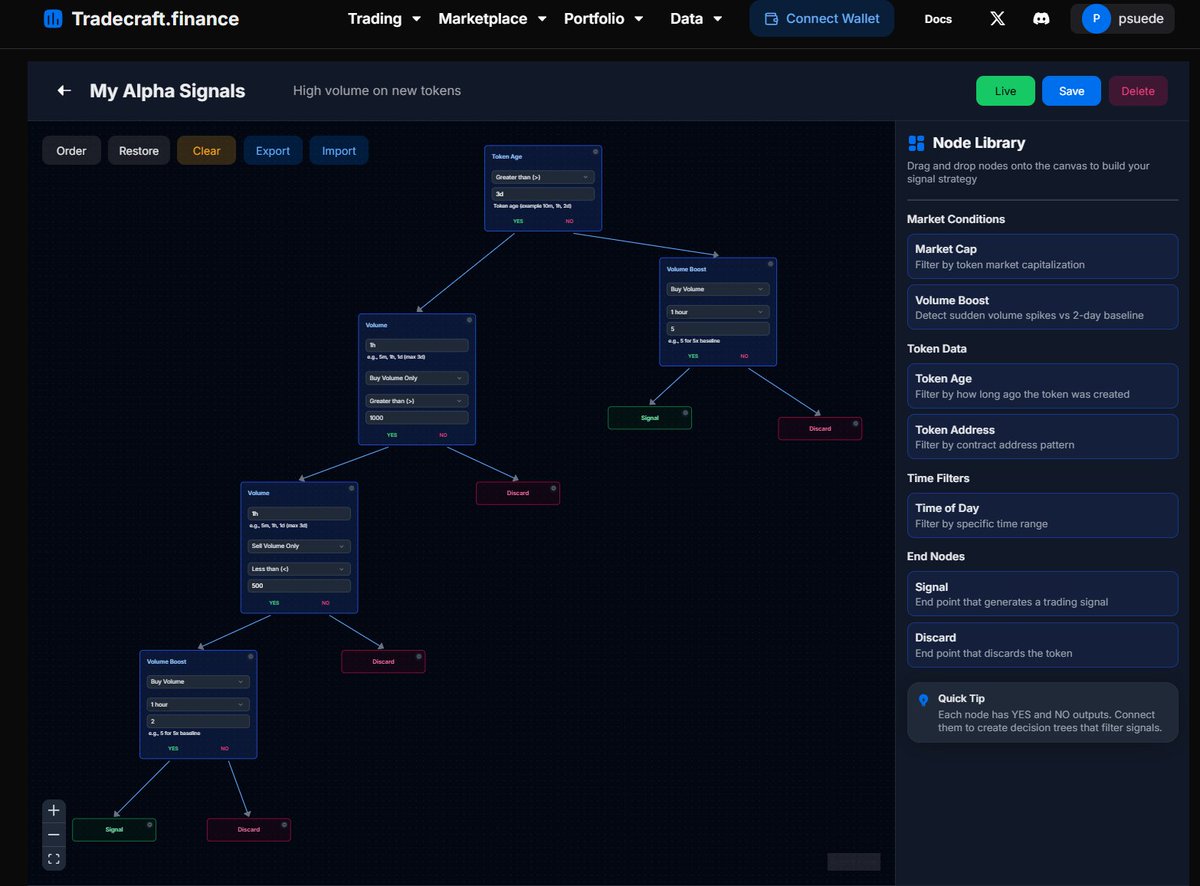Click the Restore toolbar button

(x=139, y=151)
